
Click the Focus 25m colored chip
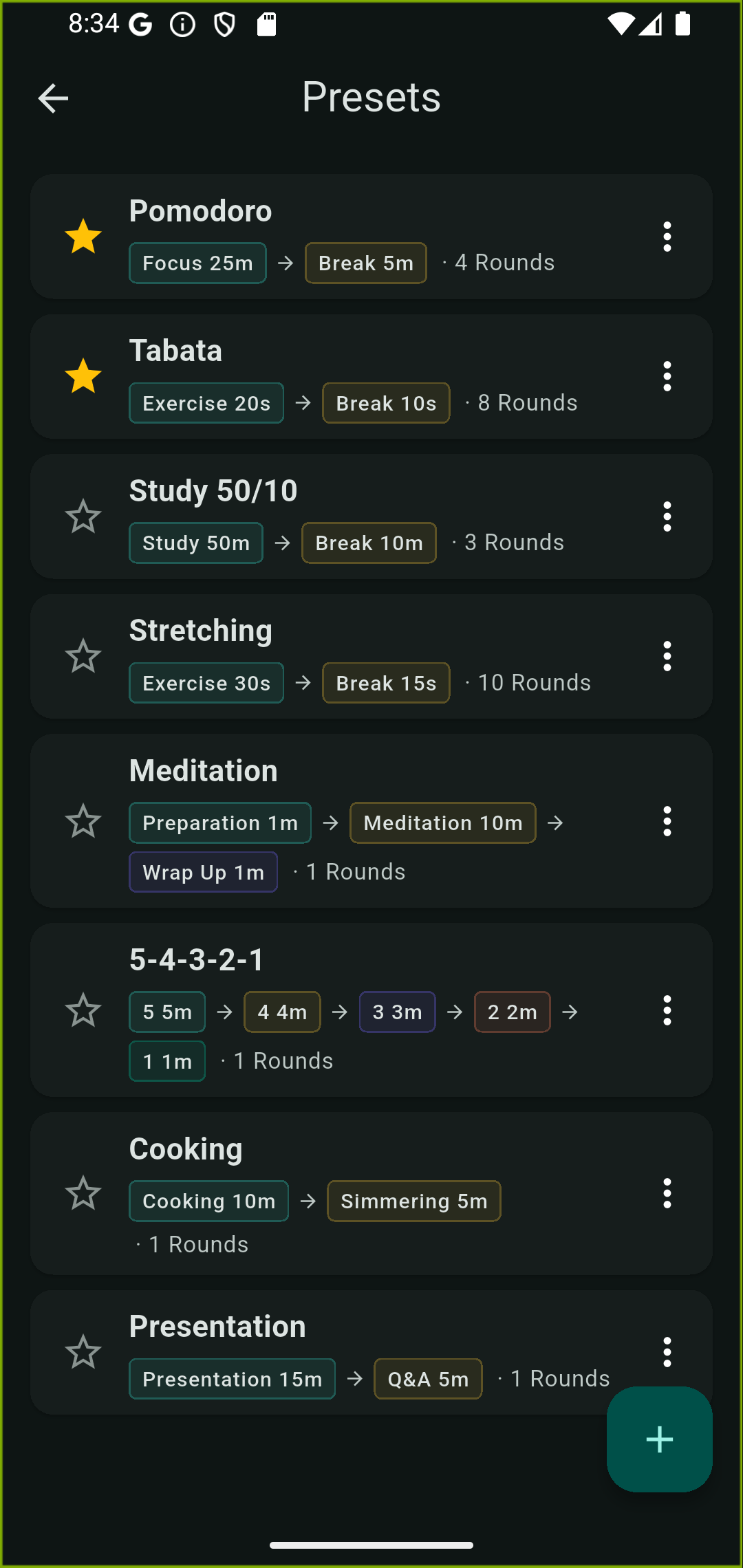pyautogui.click(x=197, y=263)
